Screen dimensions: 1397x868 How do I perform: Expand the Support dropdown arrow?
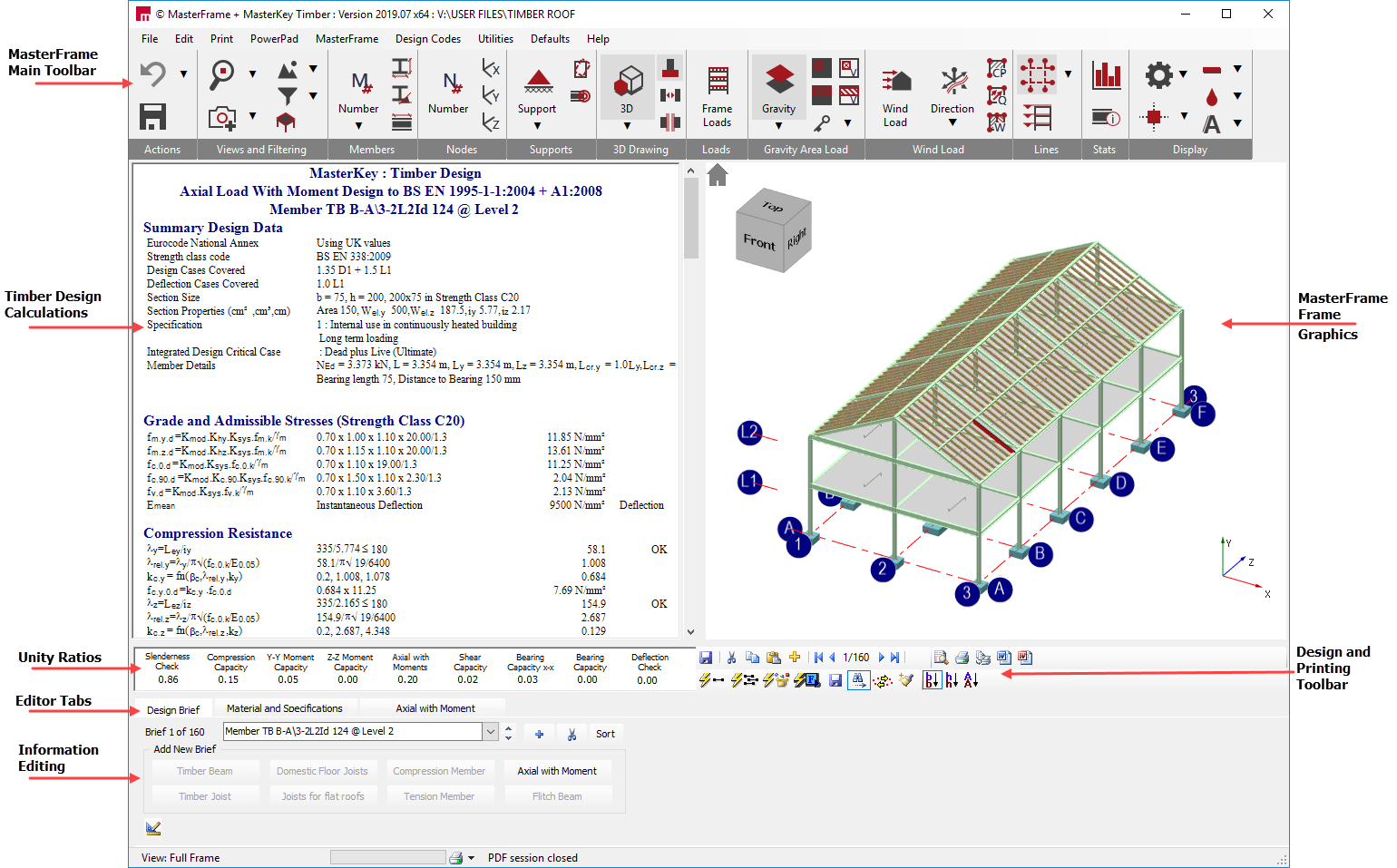coord(537,126)
